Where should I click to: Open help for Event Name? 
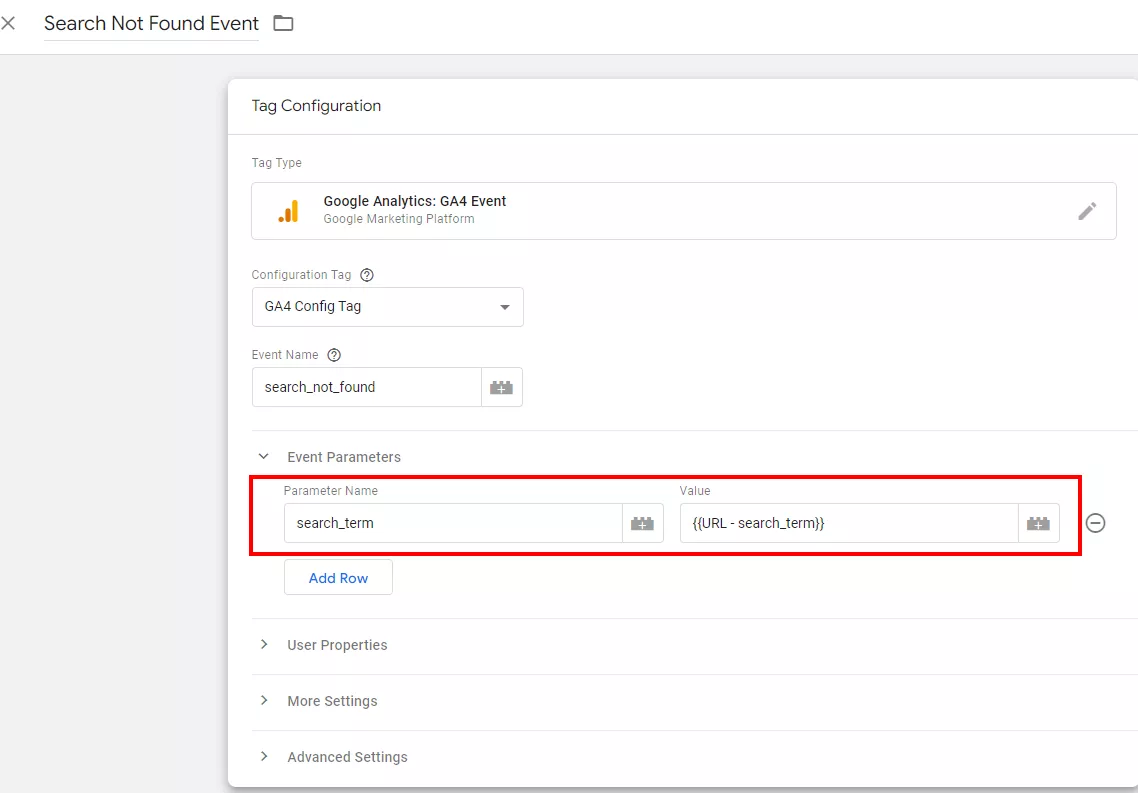(x=334, y=355)
